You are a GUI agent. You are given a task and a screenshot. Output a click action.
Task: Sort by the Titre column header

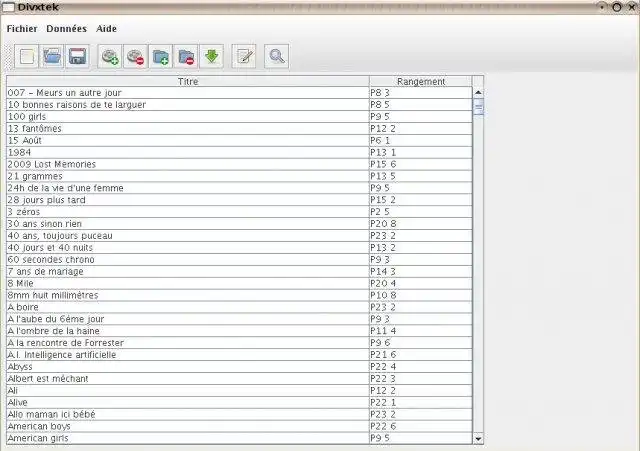click(188, 81)
